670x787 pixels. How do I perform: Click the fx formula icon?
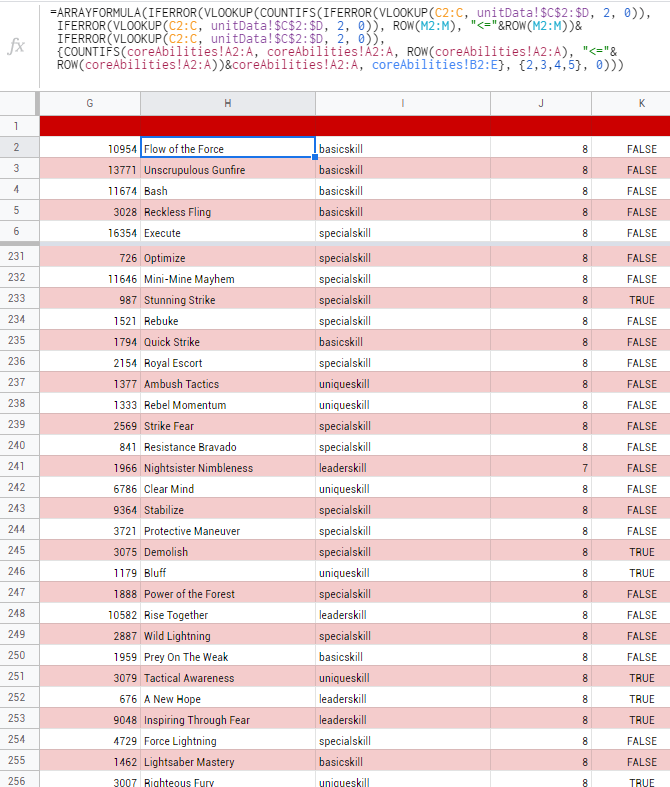pyautogui.click(x=16, y=46)
